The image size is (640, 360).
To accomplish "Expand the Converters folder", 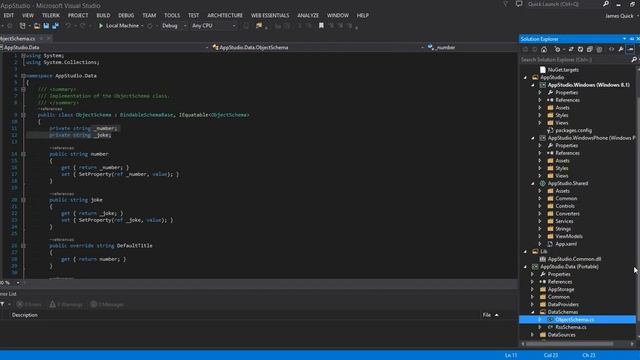I will pos(540,214).
